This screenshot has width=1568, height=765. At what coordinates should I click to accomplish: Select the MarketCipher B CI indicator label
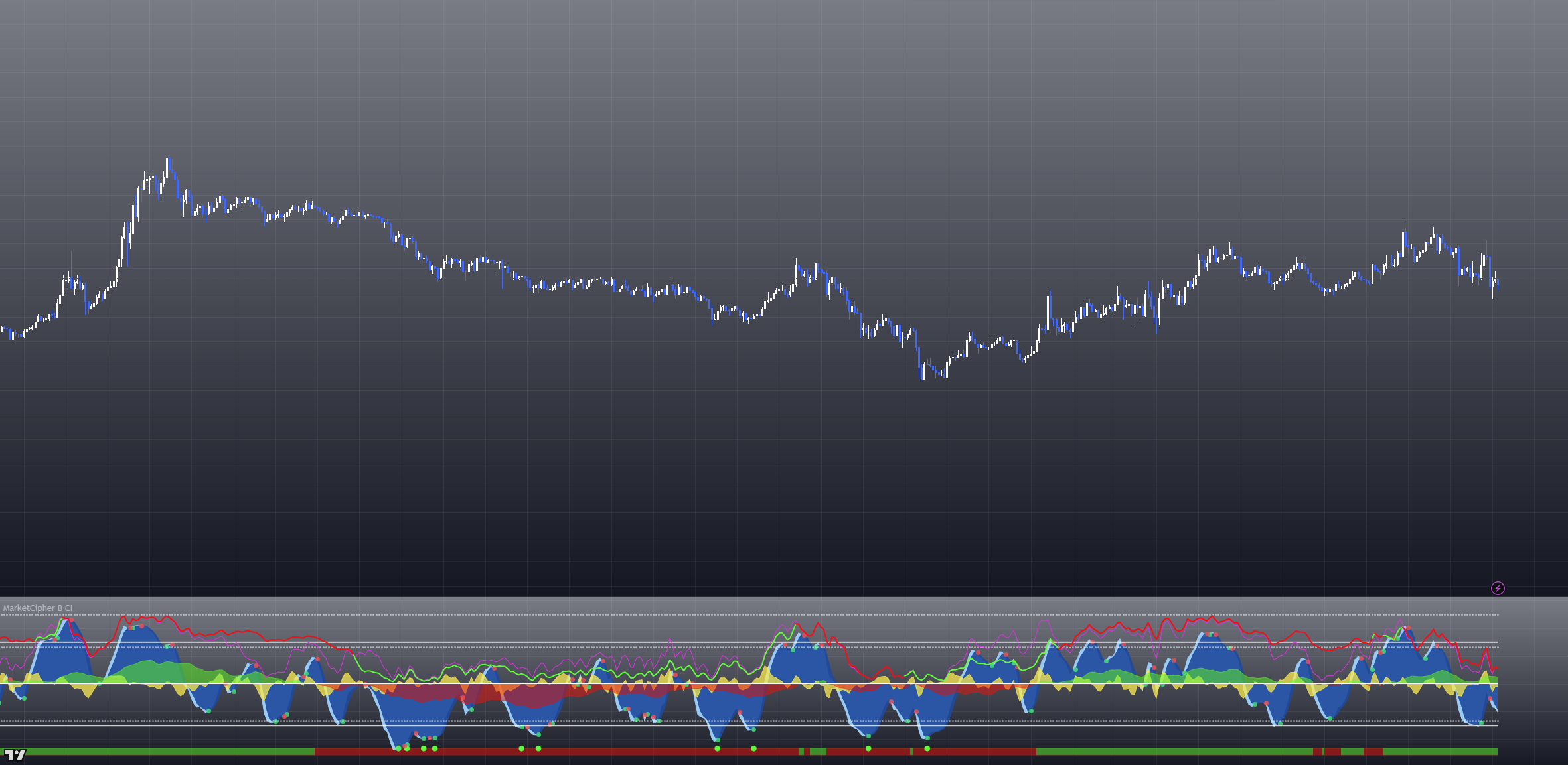(38, 608)
